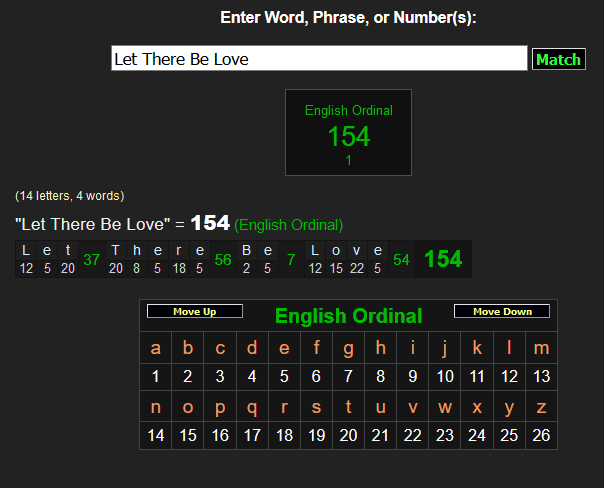The image size is (604, 488).
Task: Click letter 'z' in the cipher chart
Action: tap(541, 407)
